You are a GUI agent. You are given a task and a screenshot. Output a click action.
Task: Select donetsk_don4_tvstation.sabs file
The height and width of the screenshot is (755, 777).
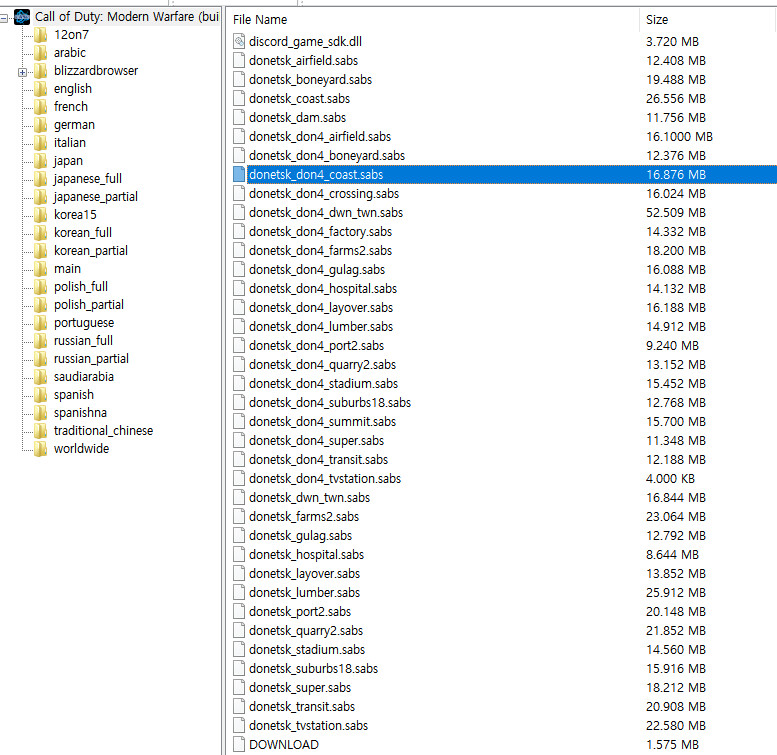point(324,478)
